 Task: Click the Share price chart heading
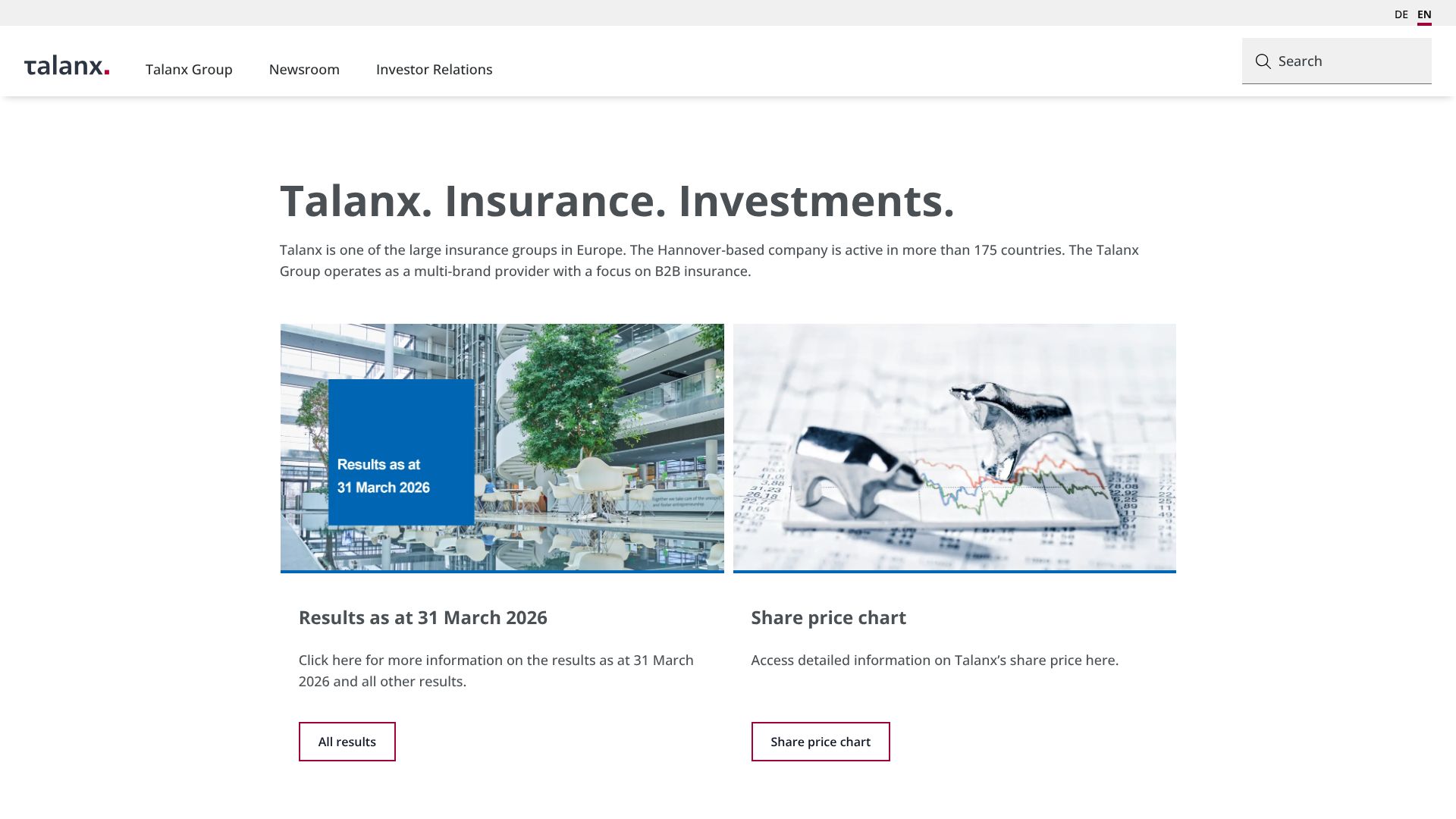coord(828,617)
